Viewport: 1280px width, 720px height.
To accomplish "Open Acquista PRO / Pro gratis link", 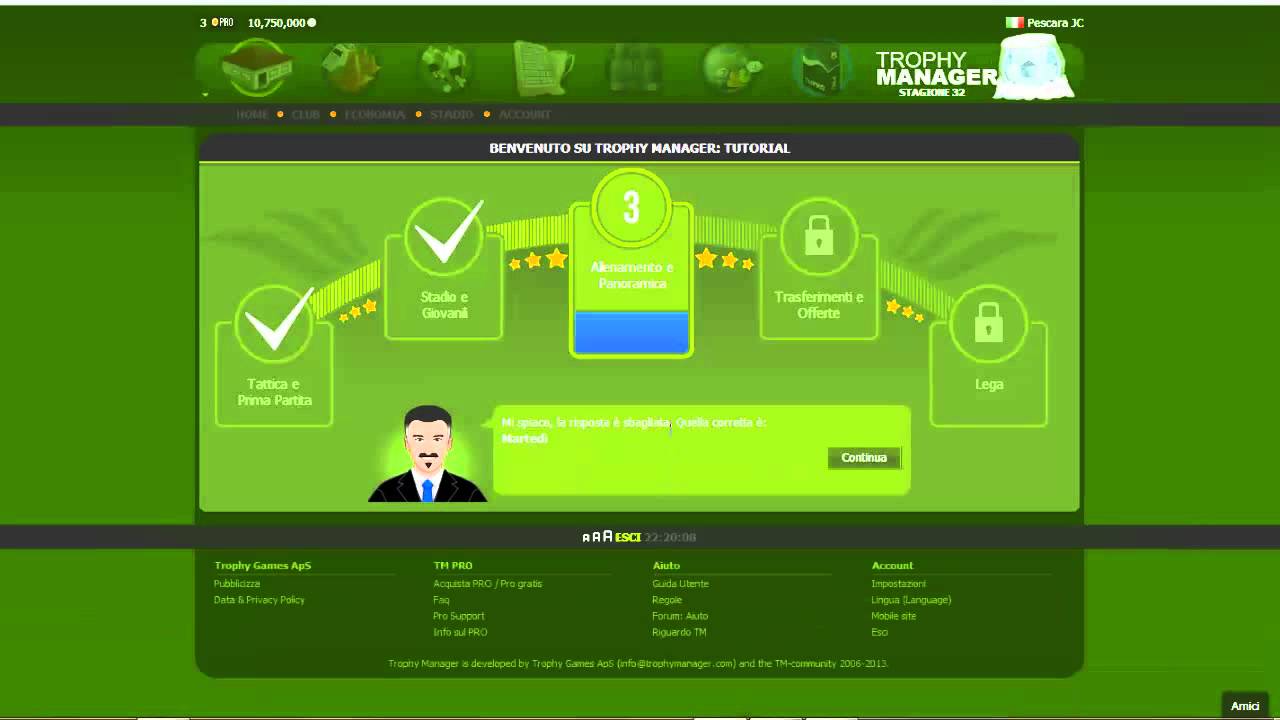I will pos(488,584).
